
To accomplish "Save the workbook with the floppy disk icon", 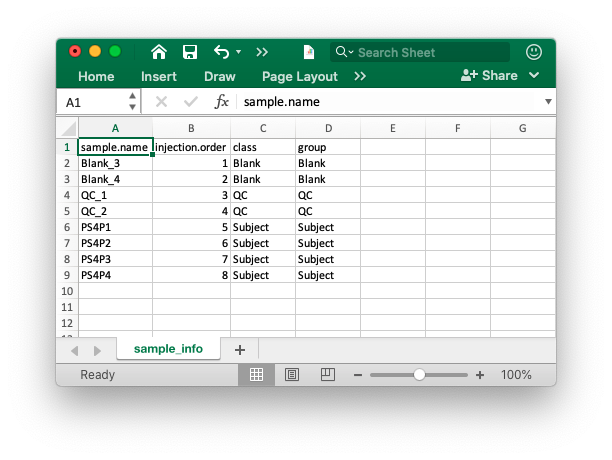I will pos(190,52).
